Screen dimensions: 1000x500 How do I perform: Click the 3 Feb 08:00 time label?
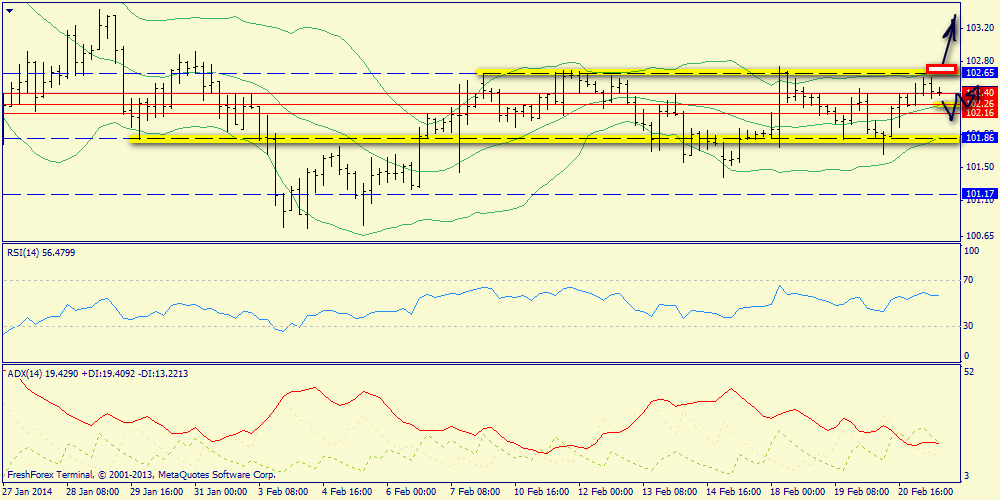[x=283, y=492]
